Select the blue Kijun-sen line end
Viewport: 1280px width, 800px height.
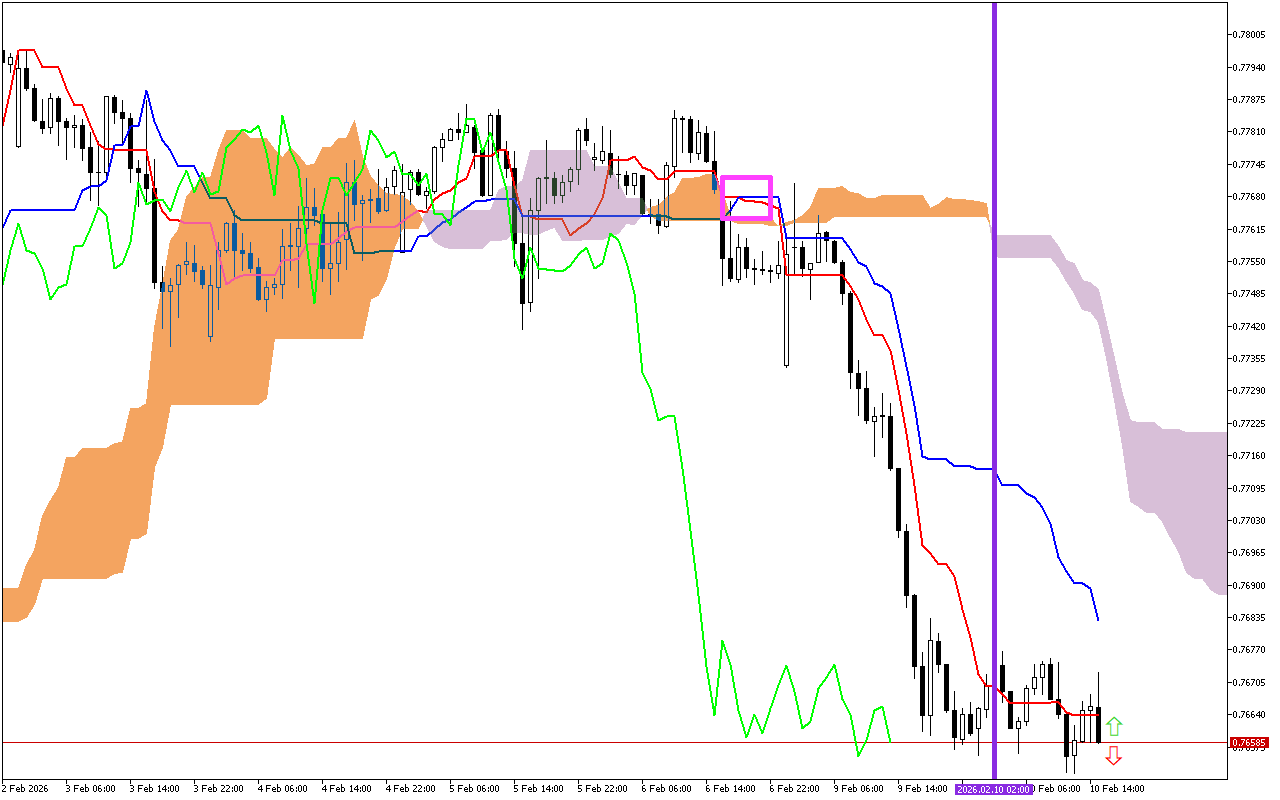tap(1097, 617)
